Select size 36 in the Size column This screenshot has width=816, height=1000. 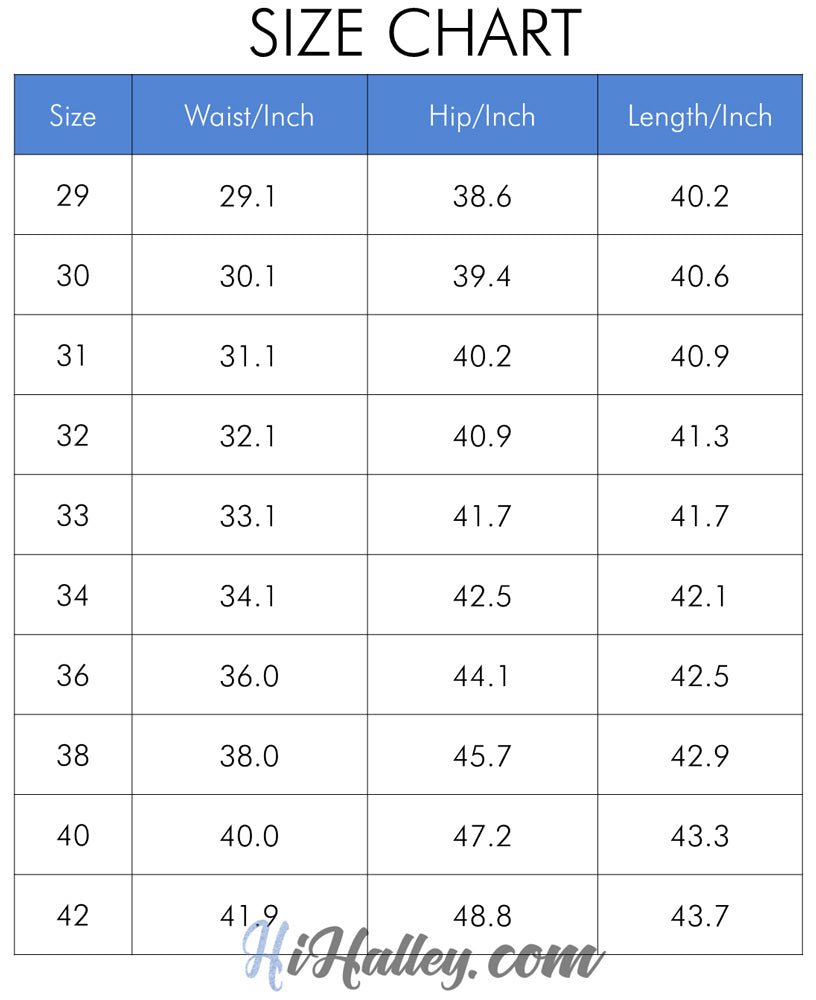73,675
